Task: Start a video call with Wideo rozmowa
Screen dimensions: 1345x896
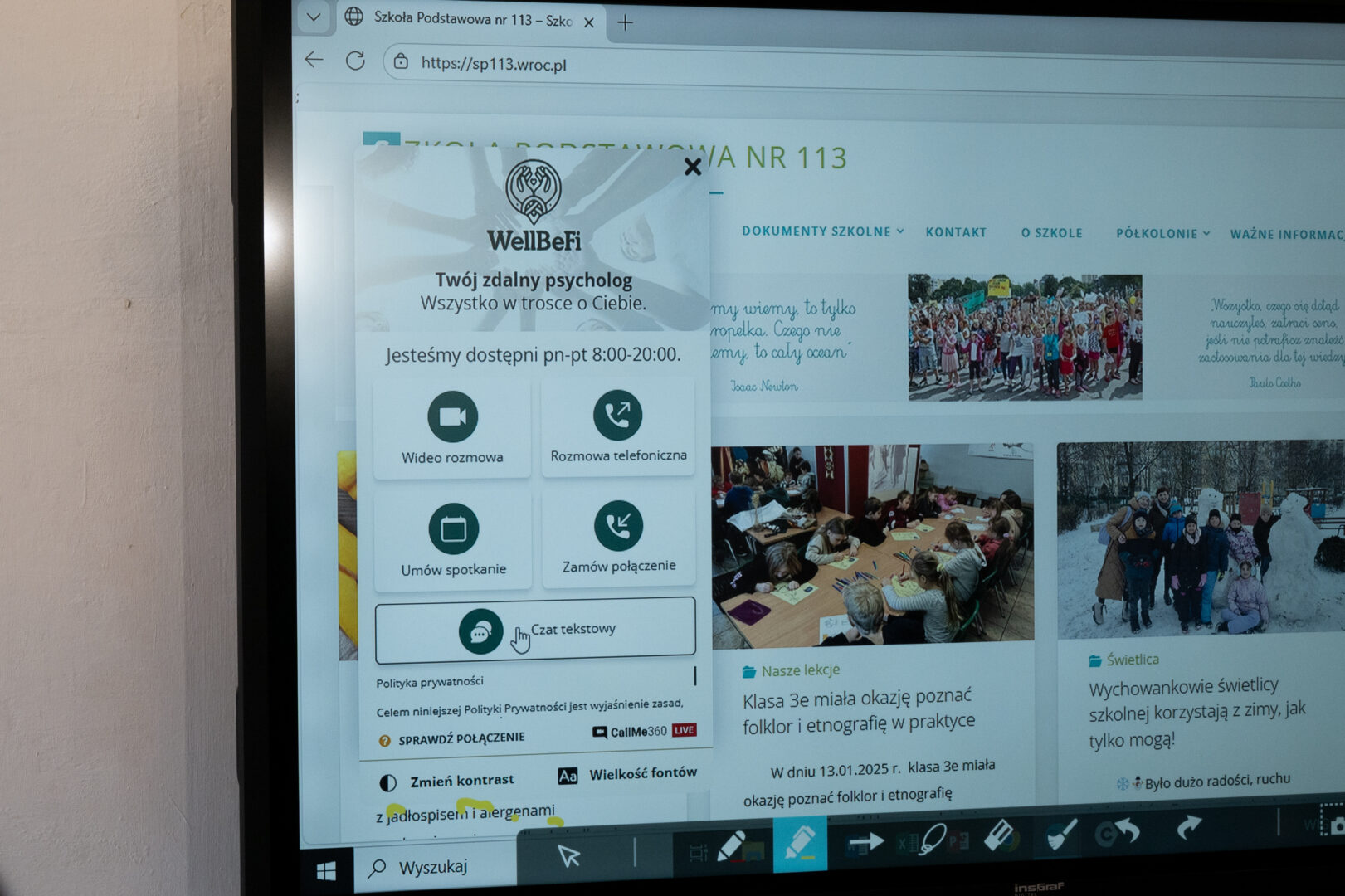Action: [452, 416]
